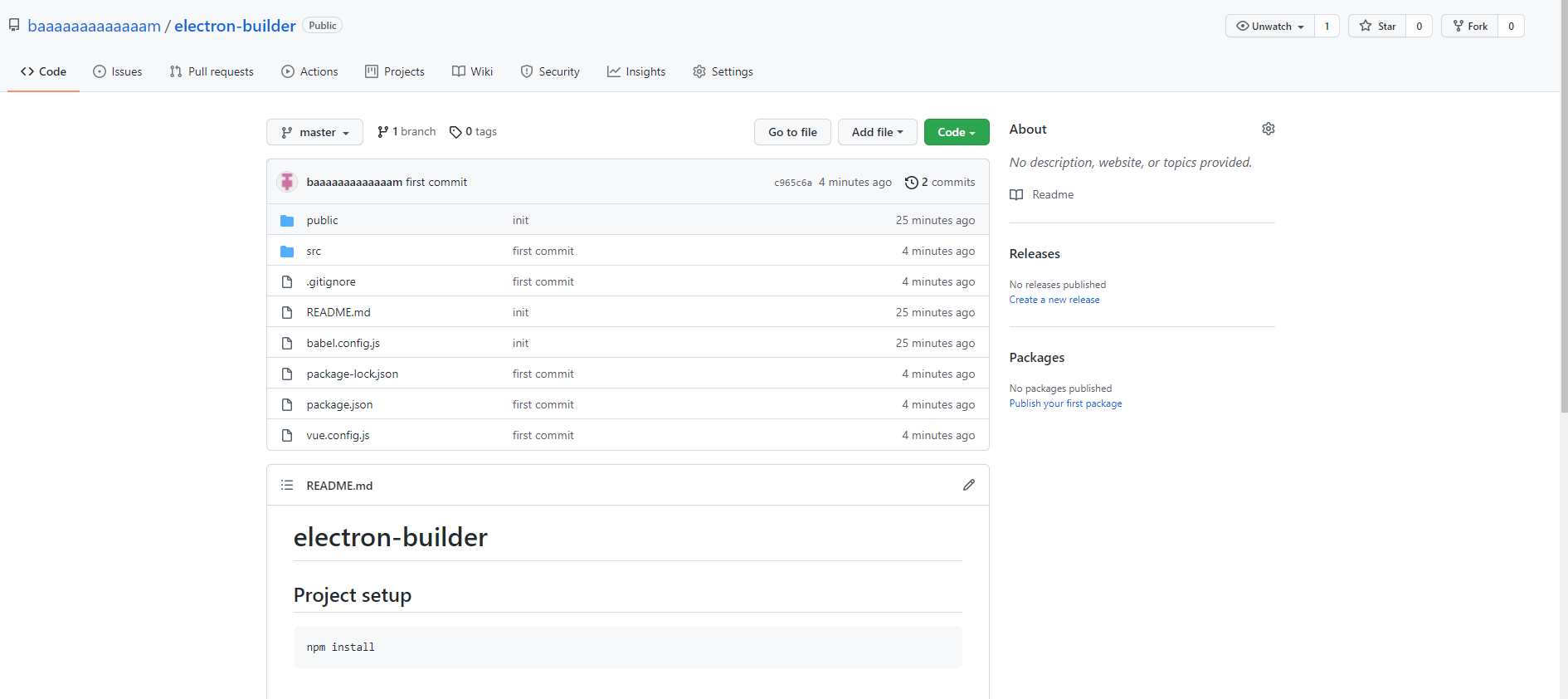Screen dimensions: 1568x699
Task: Open the Wiki tab
Action: [473, 71]
